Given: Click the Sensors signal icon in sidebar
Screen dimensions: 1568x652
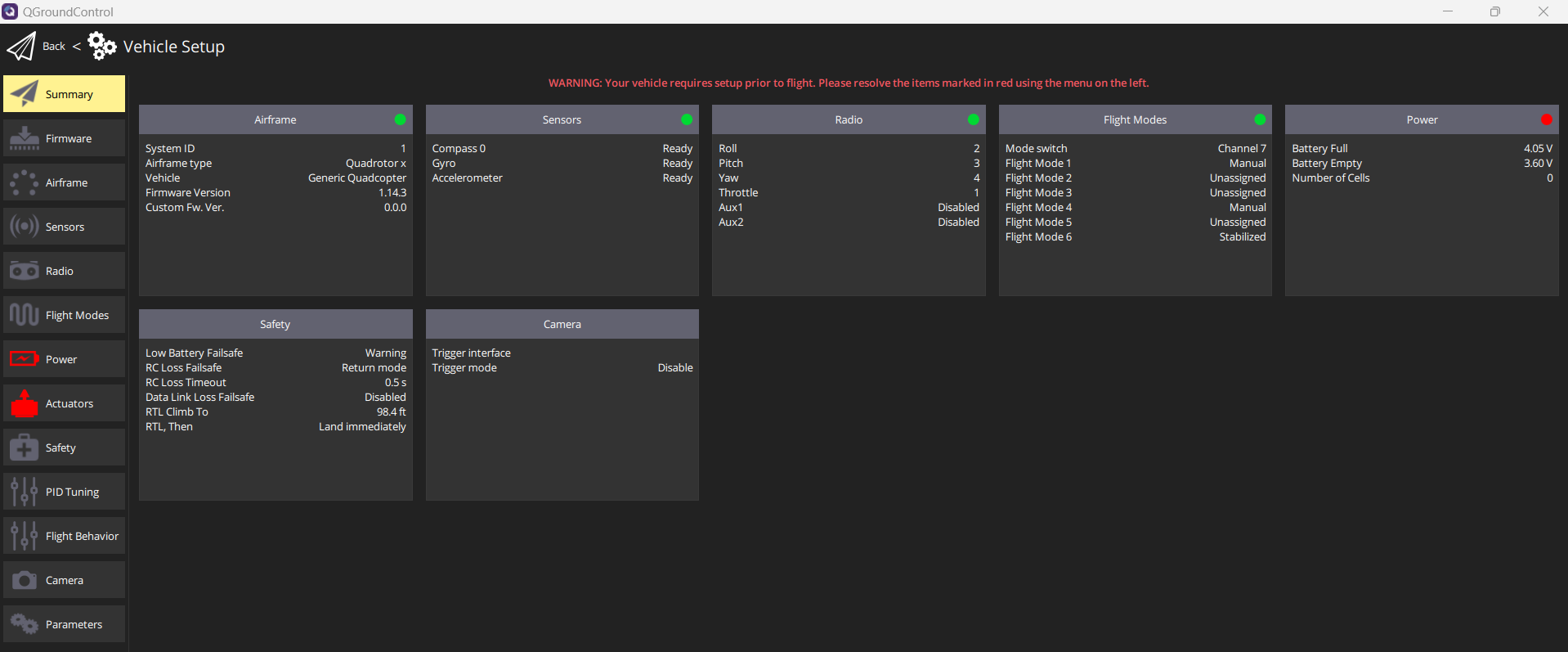Looking at the screenshot, I should (25, 227).
